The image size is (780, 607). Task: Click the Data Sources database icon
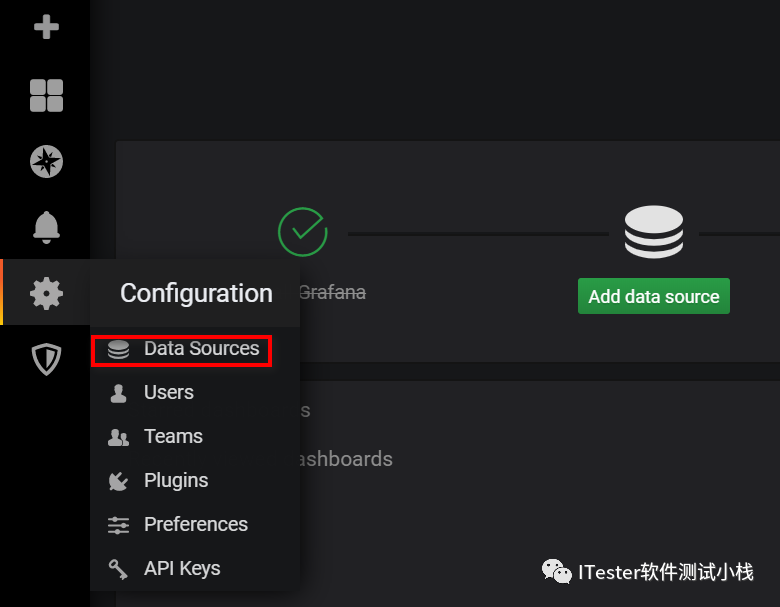tap(119, 350)
